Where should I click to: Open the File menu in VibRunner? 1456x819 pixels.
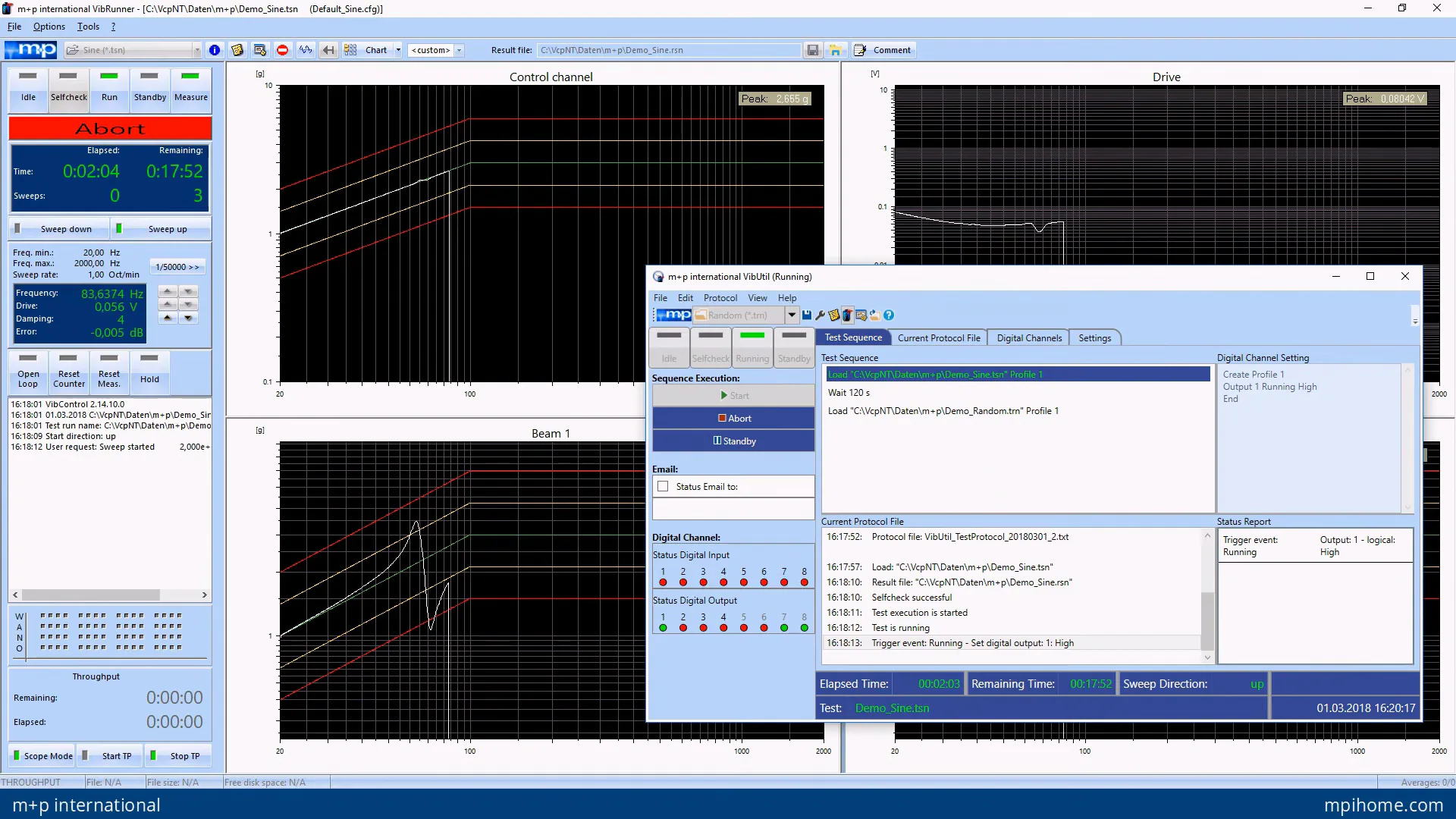point(14,27)
